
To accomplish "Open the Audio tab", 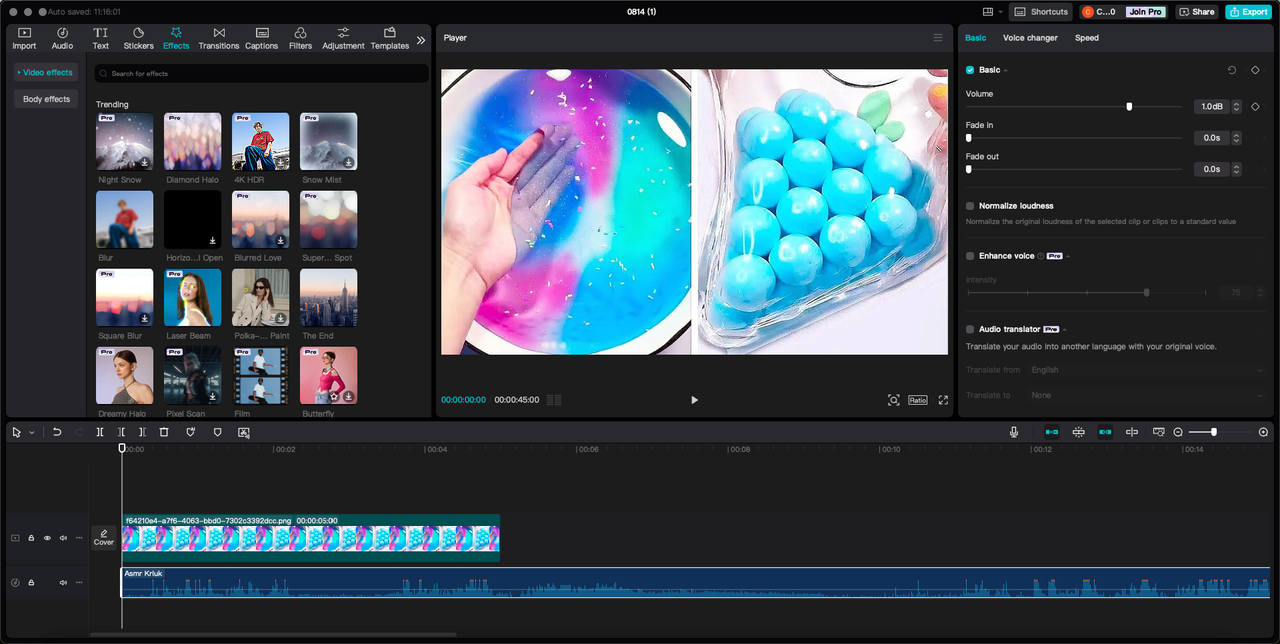I will [x=62, y=38].
